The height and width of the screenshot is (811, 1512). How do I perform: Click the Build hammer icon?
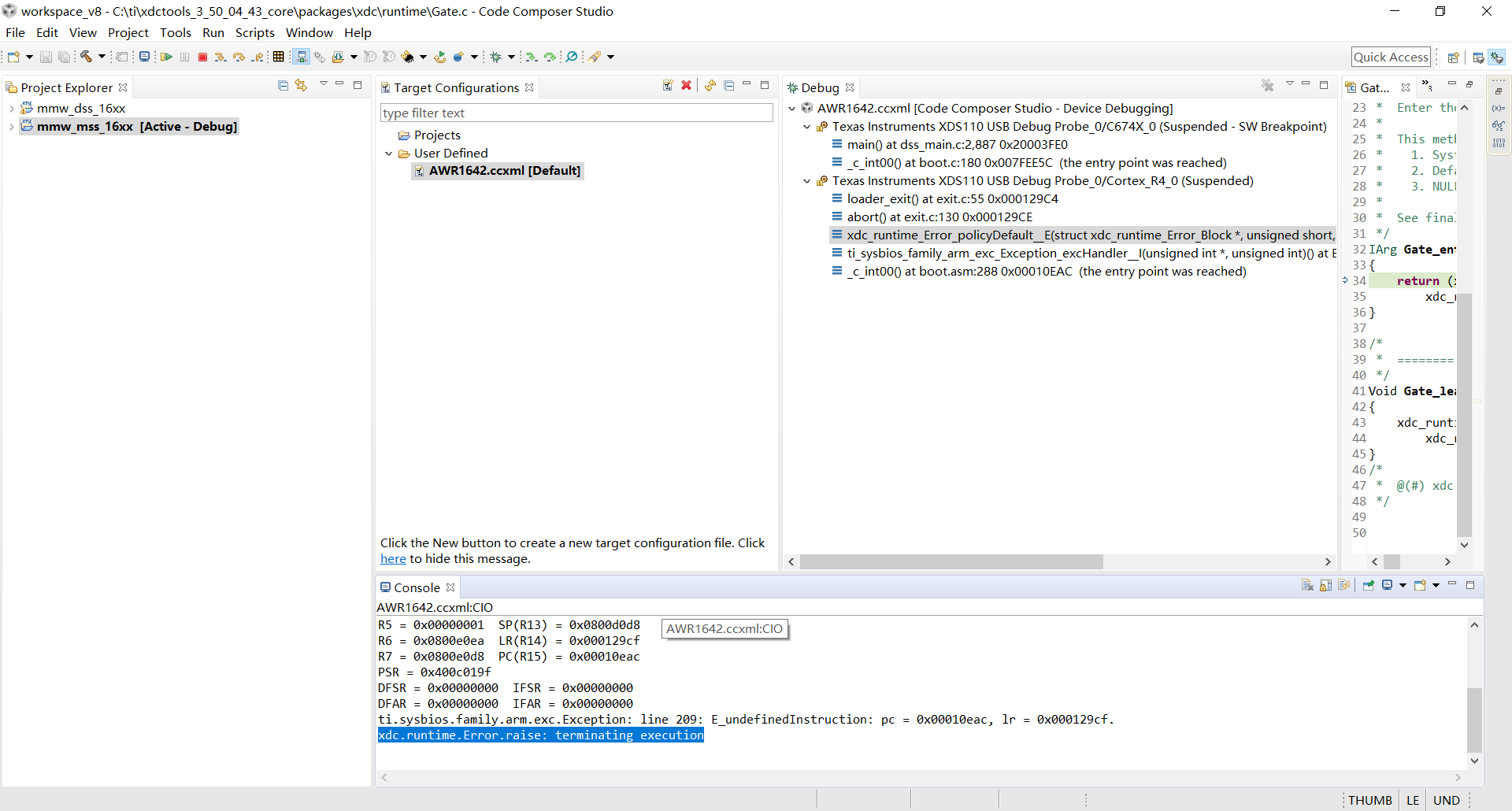point(86,57)
